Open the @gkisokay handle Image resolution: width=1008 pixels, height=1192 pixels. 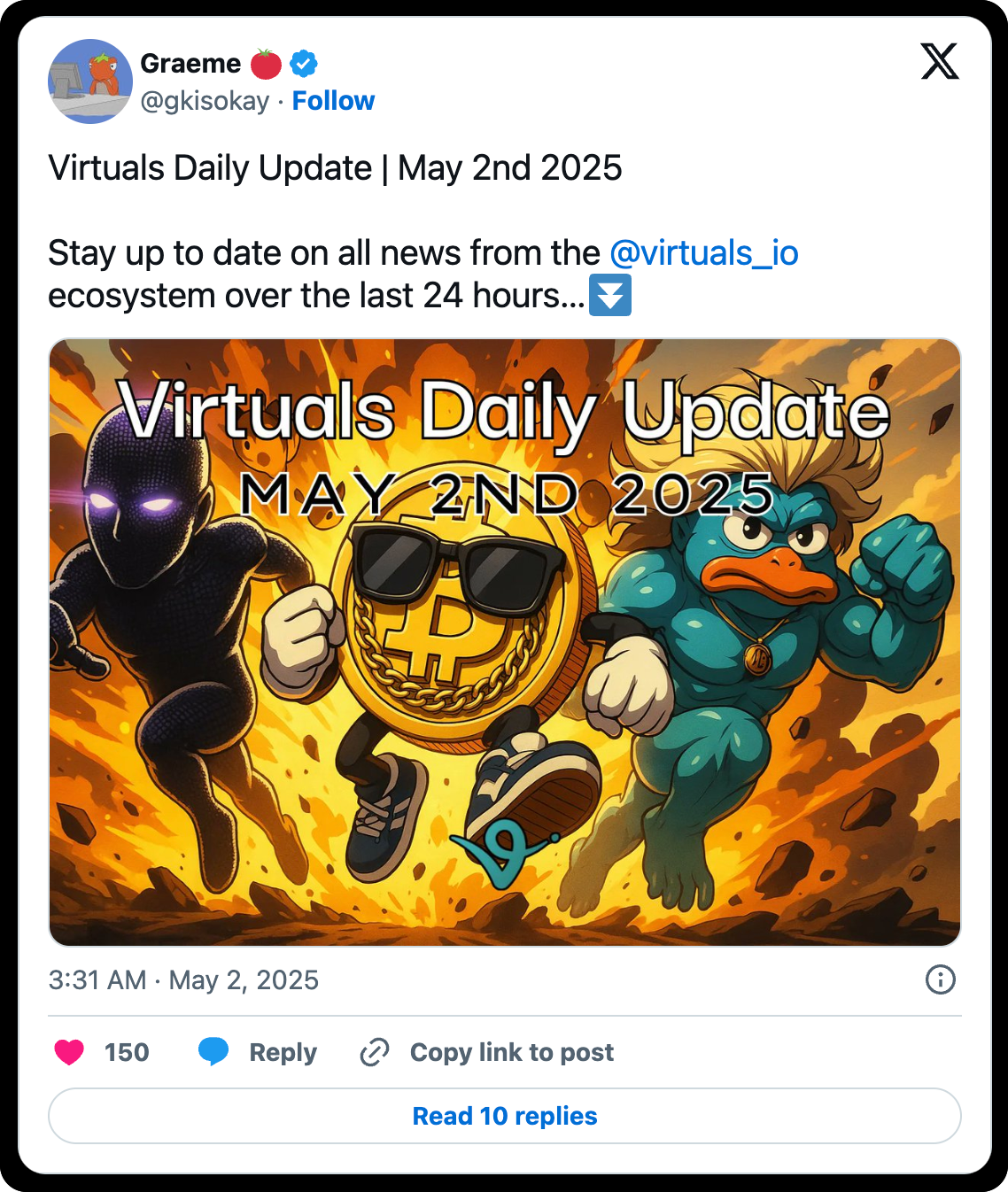(205, 101)
